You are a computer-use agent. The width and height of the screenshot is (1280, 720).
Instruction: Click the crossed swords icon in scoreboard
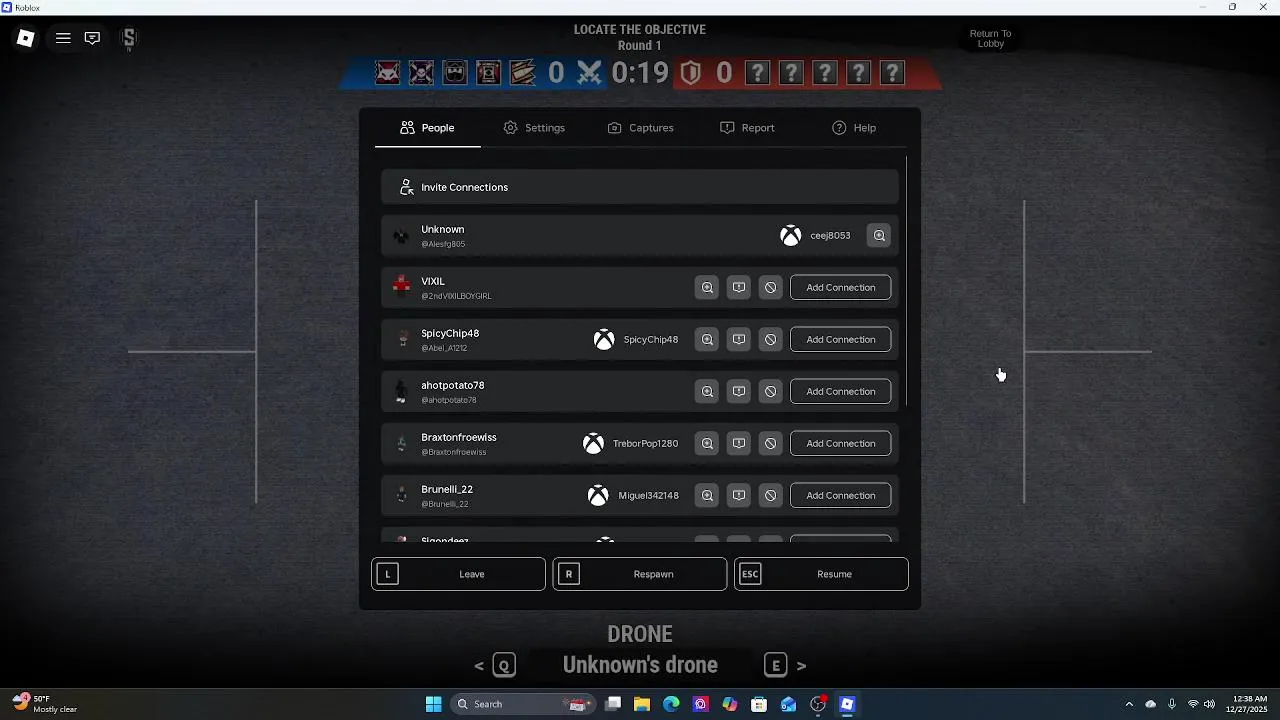[x=590, y=73]
